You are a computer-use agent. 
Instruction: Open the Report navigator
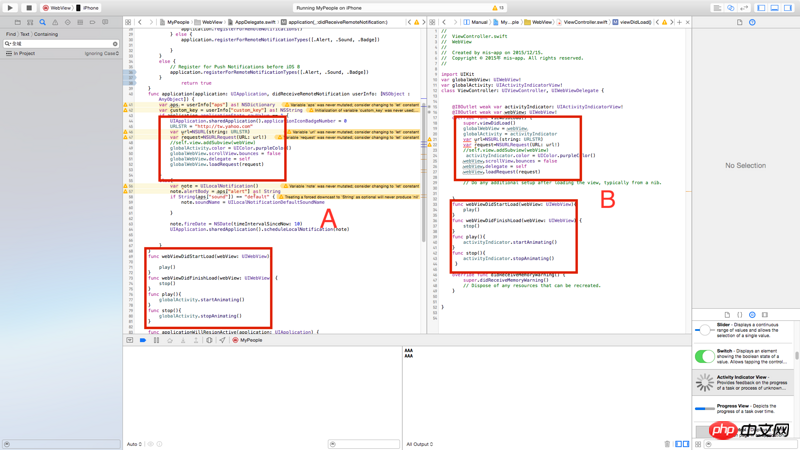click(x=105, y=22)
